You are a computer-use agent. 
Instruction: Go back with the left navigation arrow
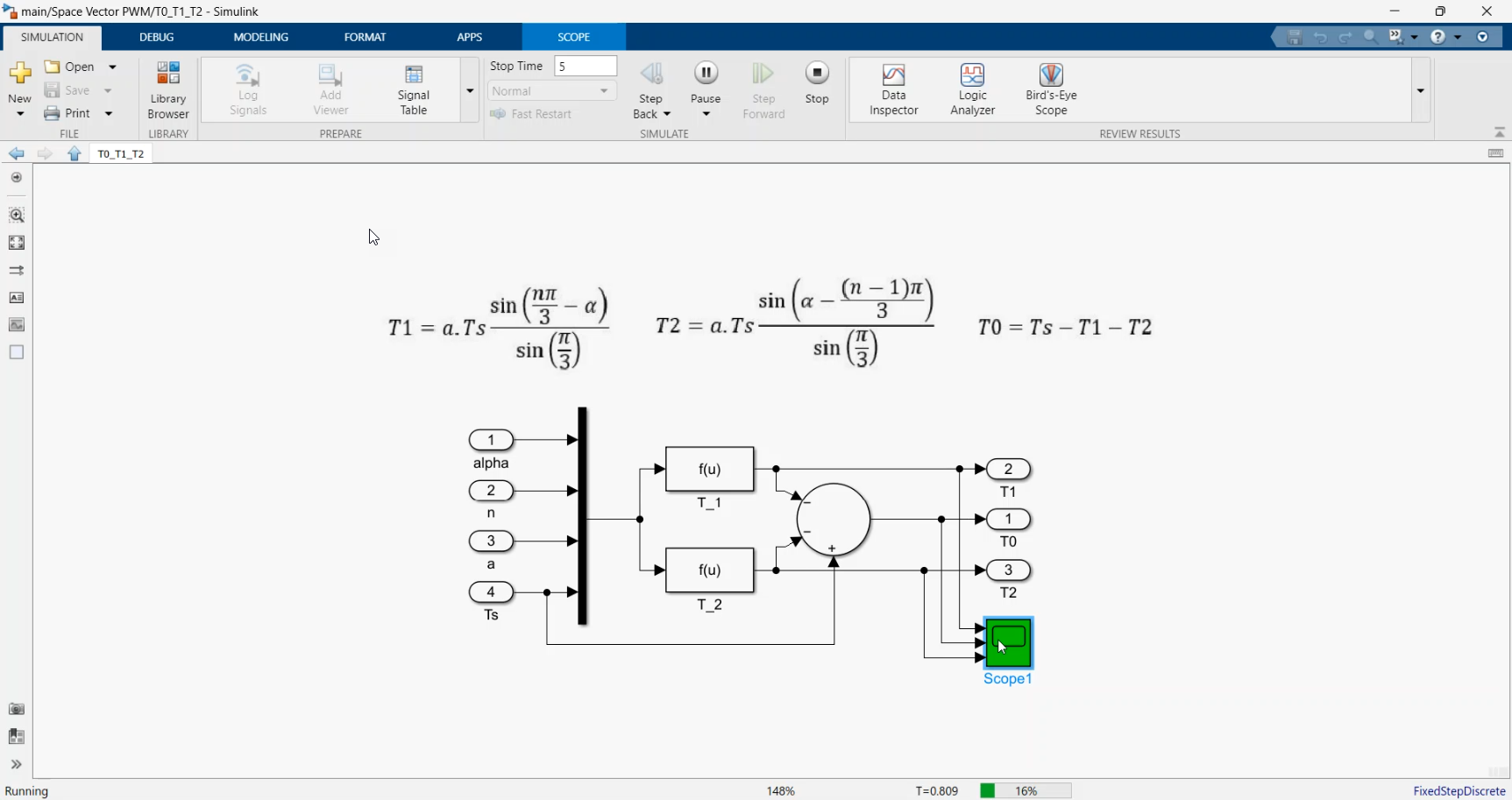(x=17, y=153)
